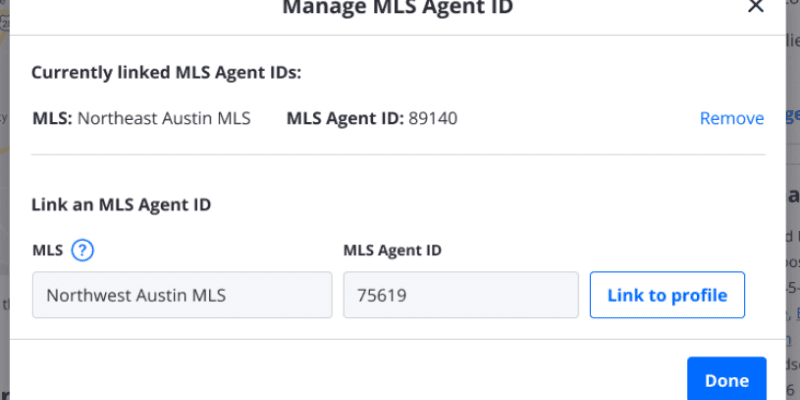
Task: Close the Manage MLS Agent ID dialog
Action: pos(756,6)
